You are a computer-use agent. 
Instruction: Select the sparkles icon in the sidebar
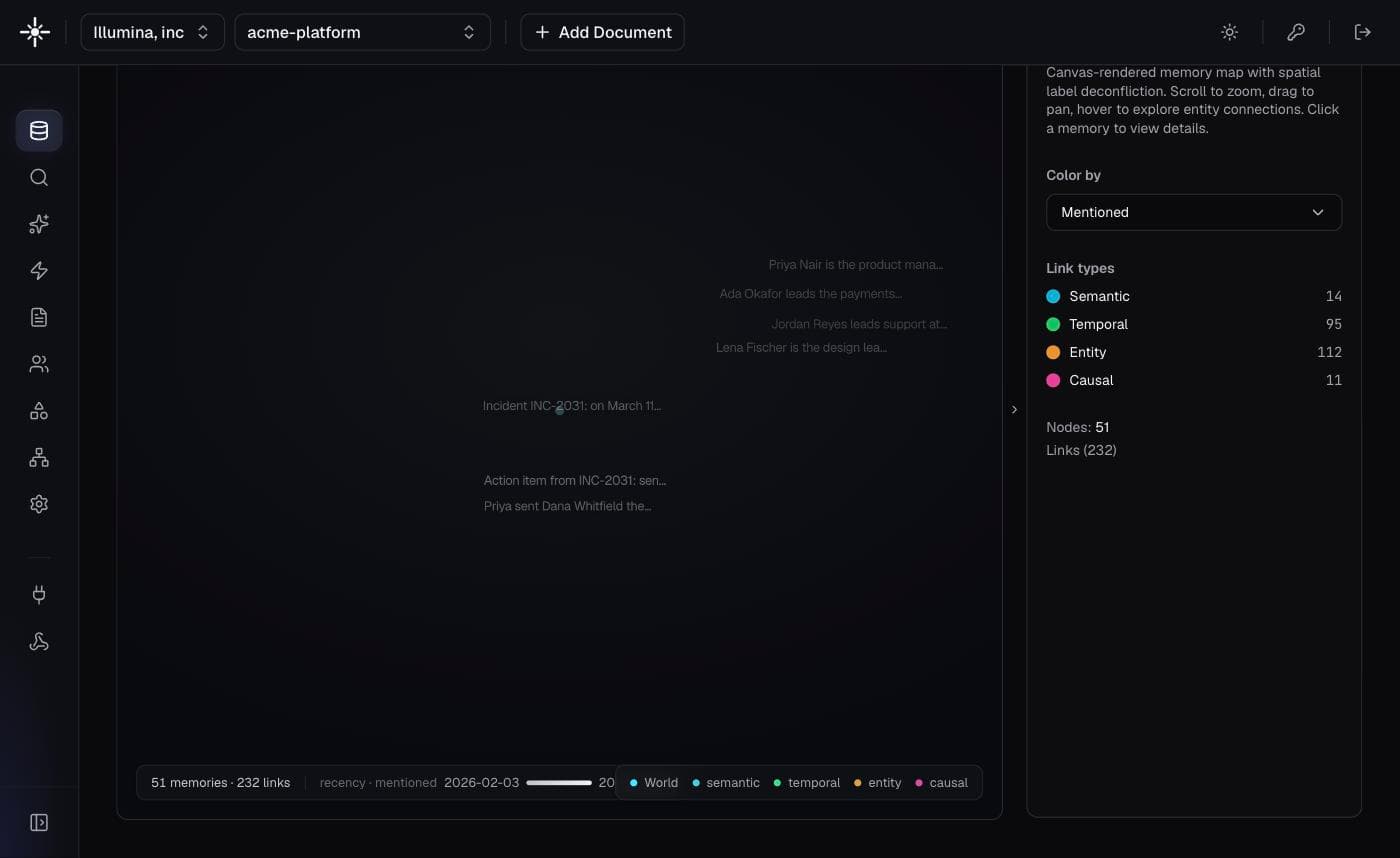pos(39,224)
